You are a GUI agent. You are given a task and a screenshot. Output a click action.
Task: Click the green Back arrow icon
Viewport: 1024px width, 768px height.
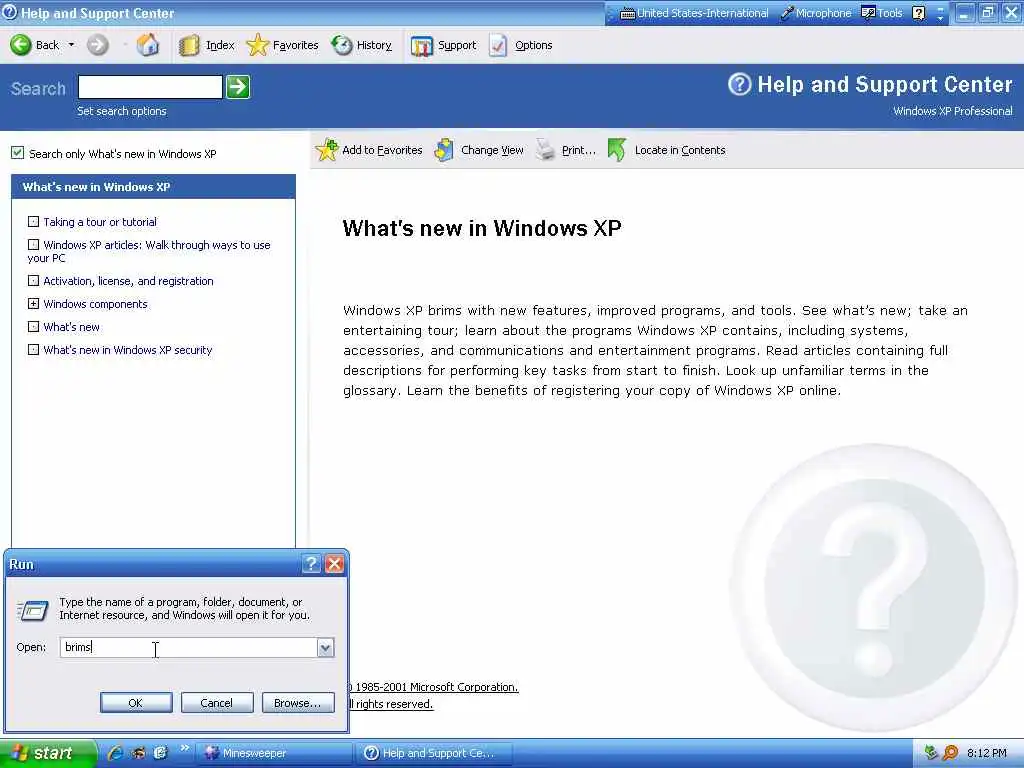[x=20, y=45]
